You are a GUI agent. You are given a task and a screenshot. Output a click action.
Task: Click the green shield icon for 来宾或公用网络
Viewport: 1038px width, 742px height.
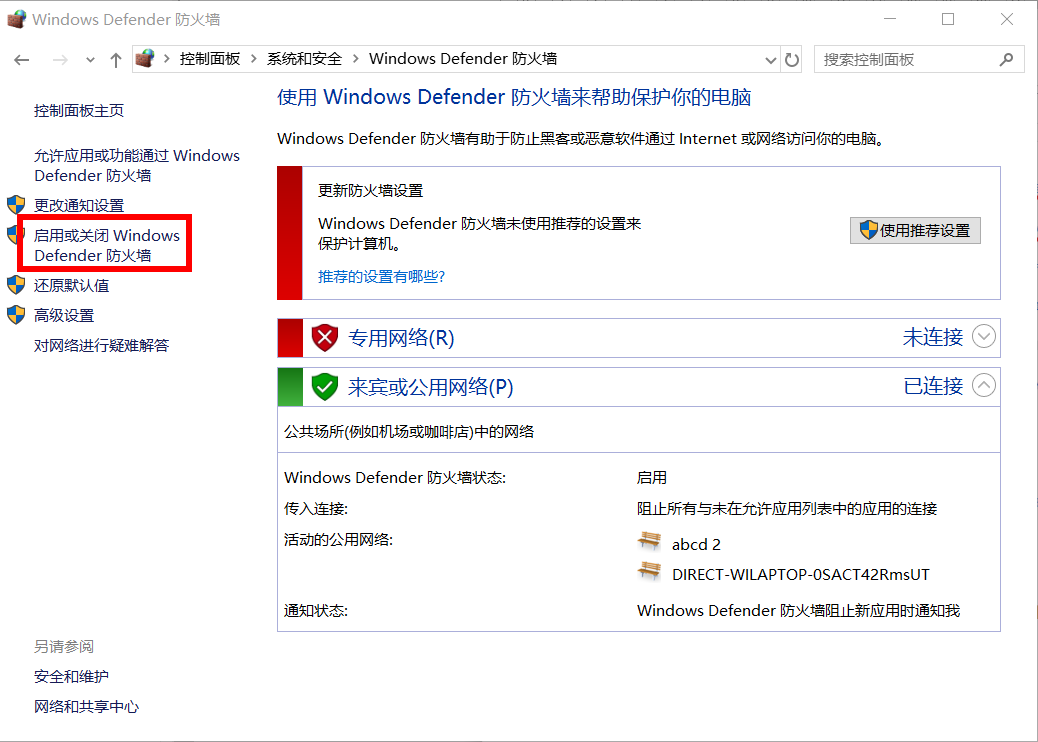click(x=324, y=387)
